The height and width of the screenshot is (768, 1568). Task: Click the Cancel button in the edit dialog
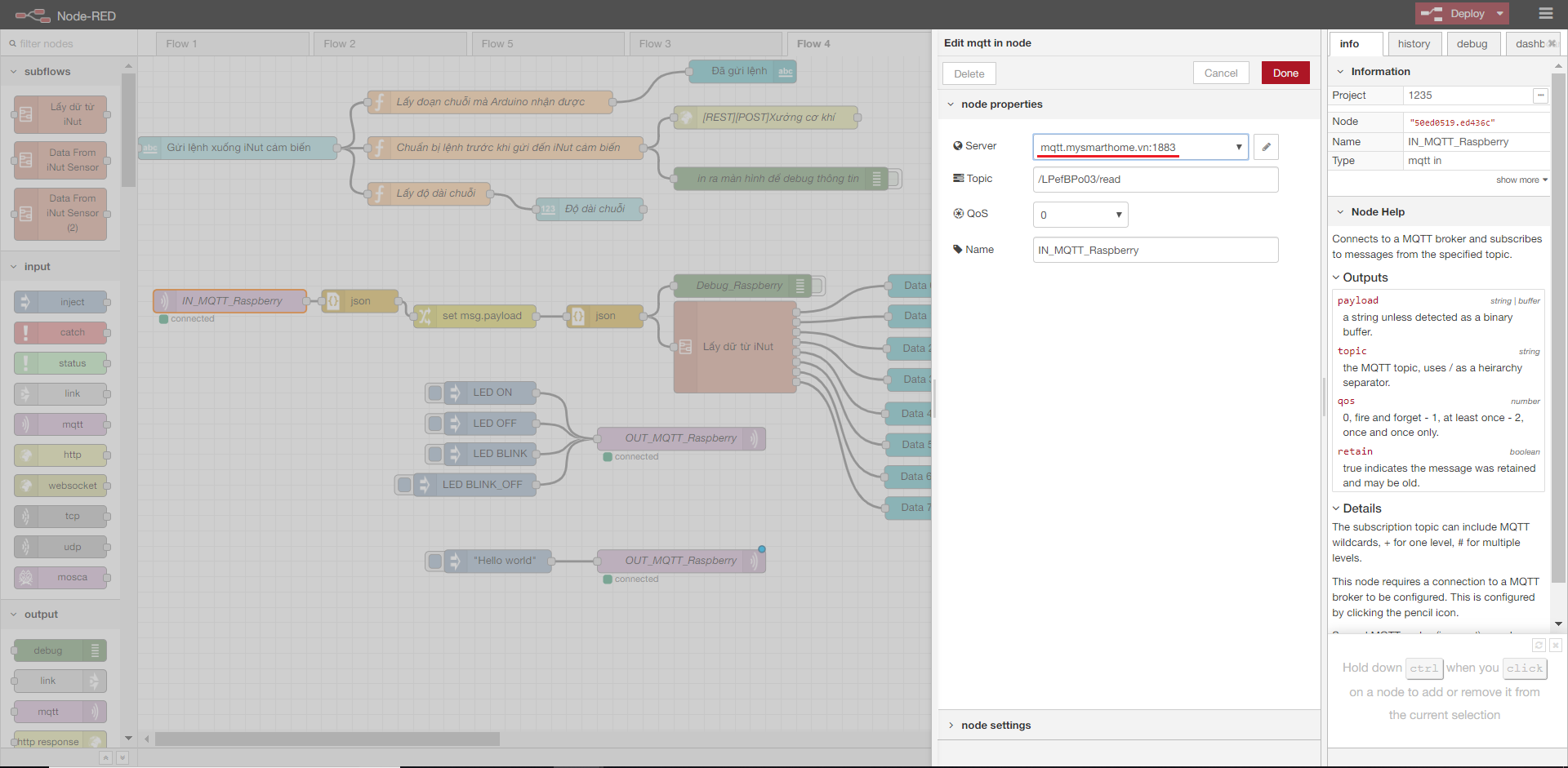tap(1220, 73)
